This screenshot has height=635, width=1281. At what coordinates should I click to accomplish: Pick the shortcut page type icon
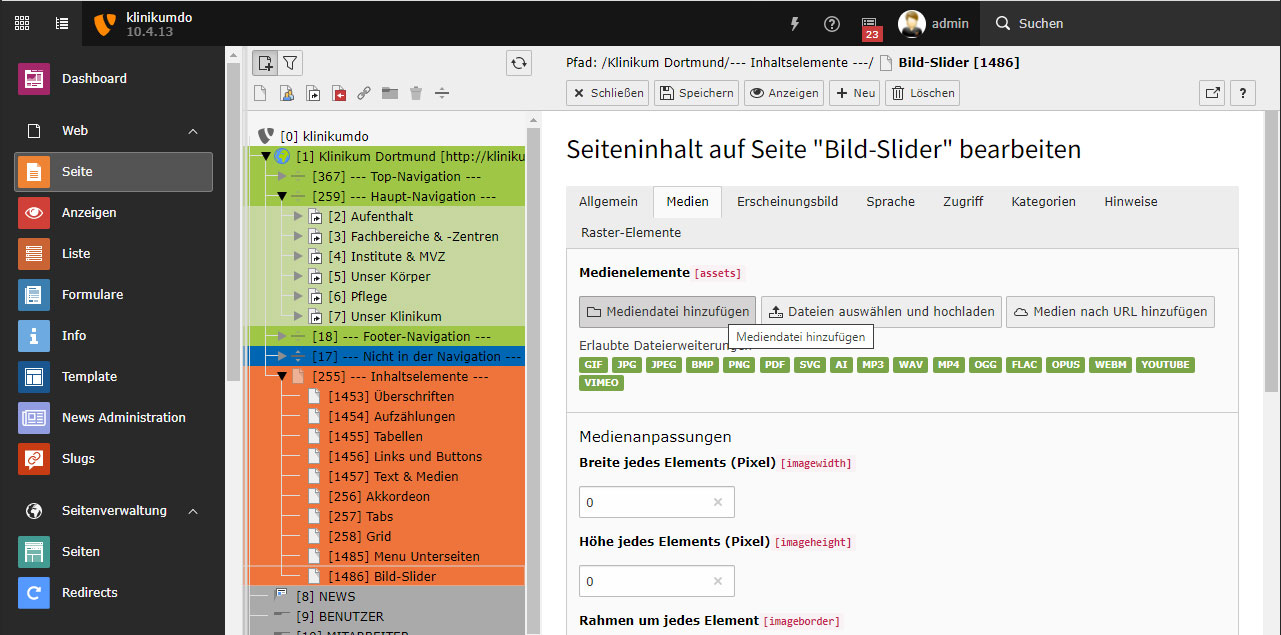pos(313,93)
